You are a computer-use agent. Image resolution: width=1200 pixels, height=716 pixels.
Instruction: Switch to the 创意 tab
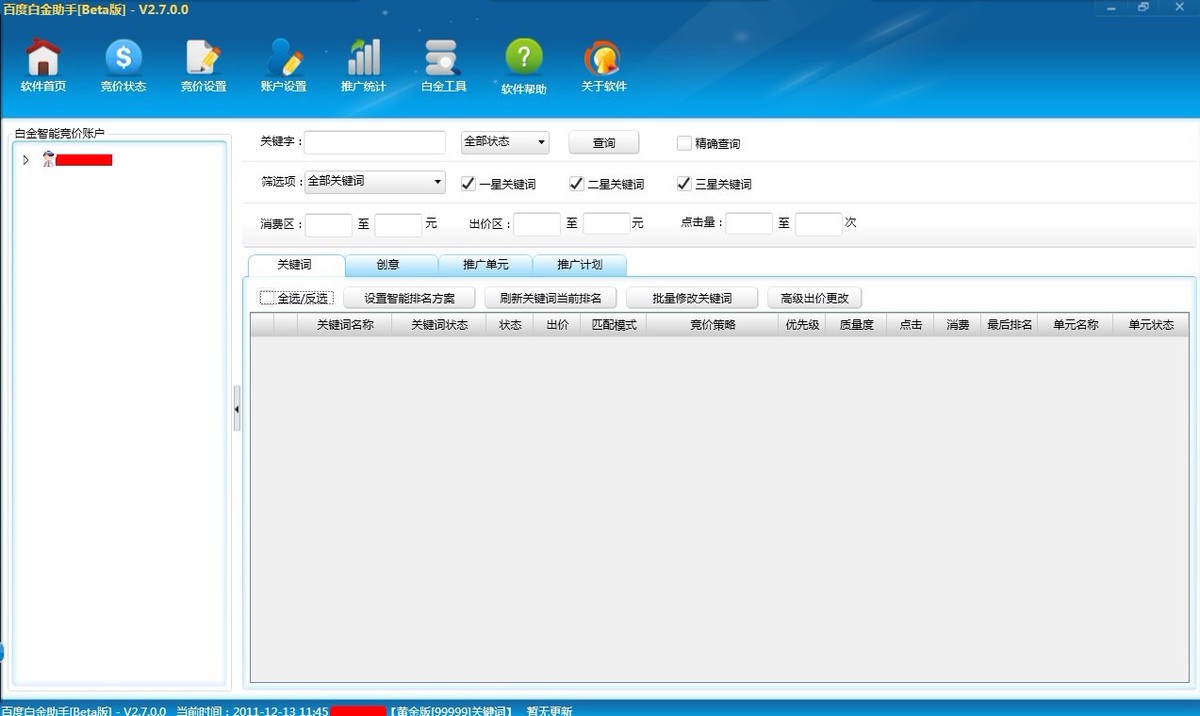pos(390,265)
